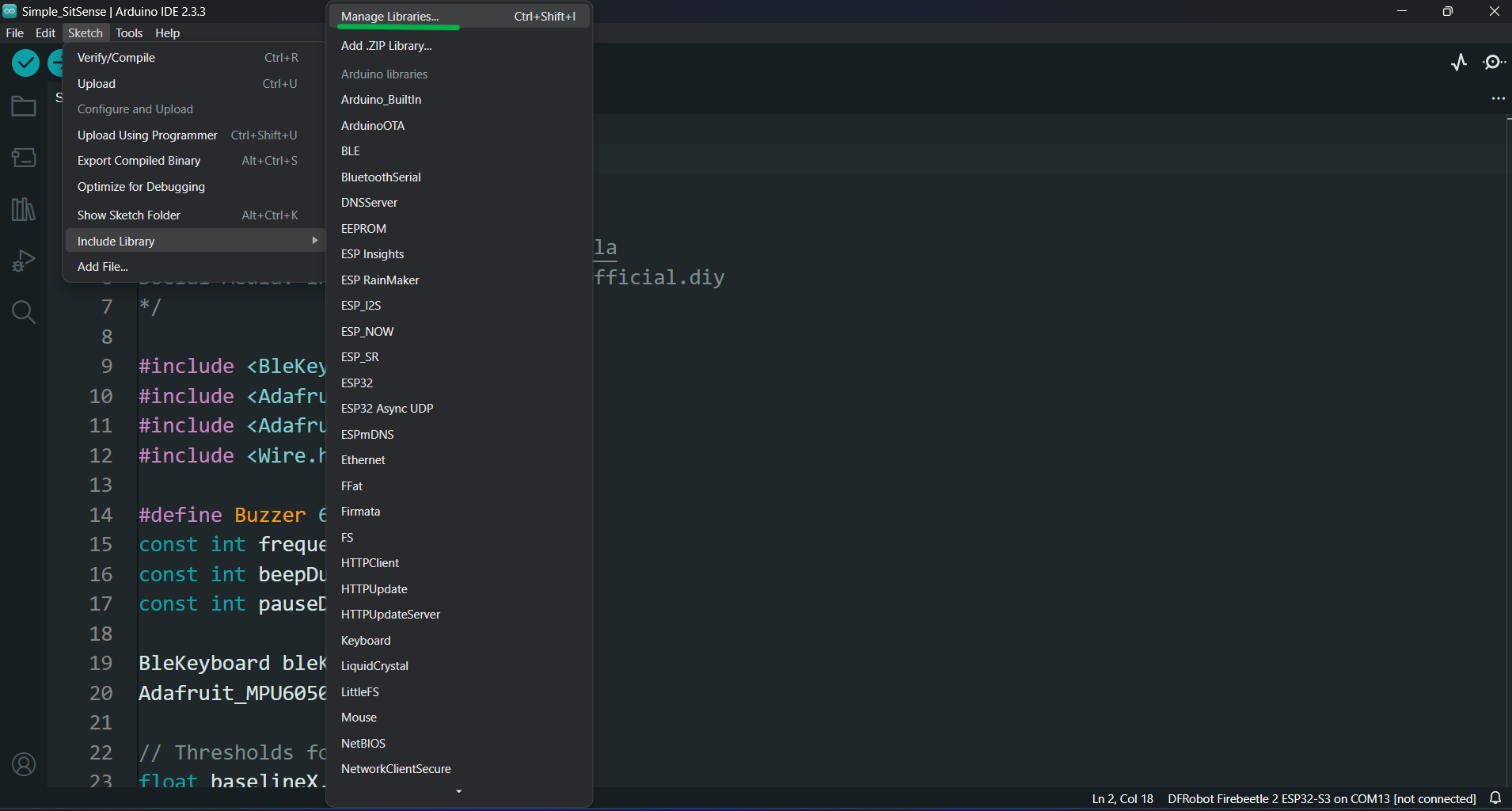Include the Ethernet library

coord(459,460)
